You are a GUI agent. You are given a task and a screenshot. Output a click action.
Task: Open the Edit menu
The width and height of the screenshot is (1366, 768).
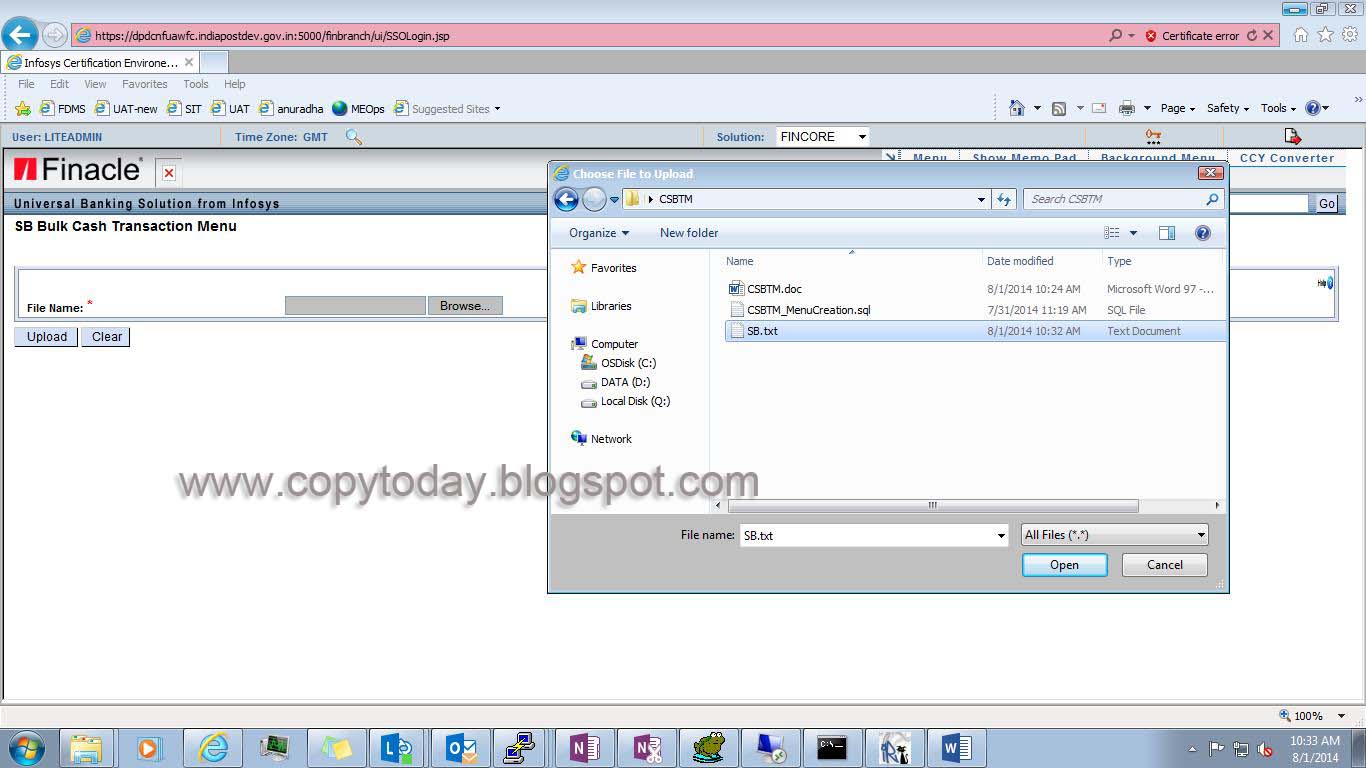(60, 84)
